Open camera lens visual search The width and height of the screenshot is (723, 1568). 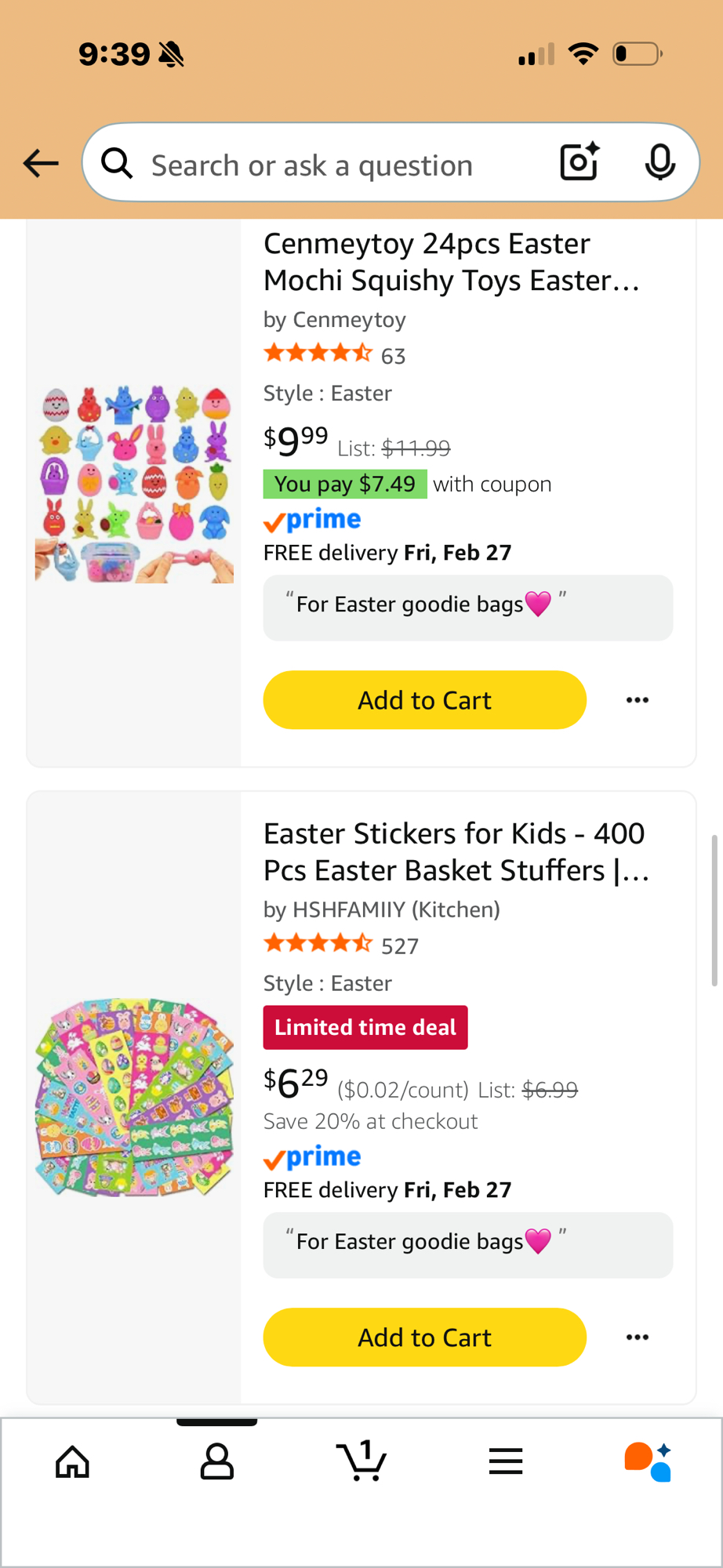[579, 162]
